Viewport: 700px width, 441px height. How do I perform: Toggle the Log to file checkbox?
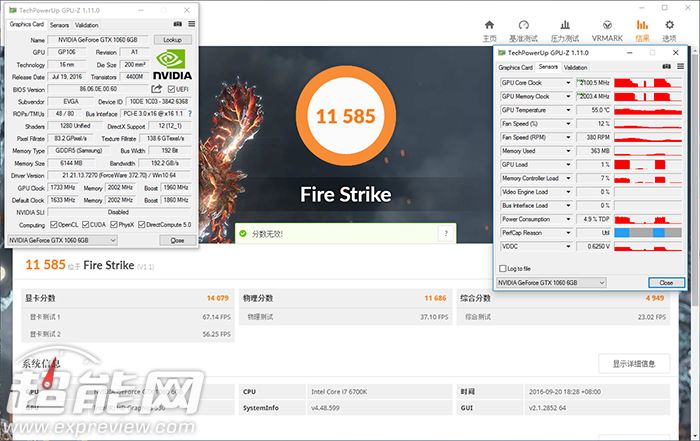click(x=504, y=268)
